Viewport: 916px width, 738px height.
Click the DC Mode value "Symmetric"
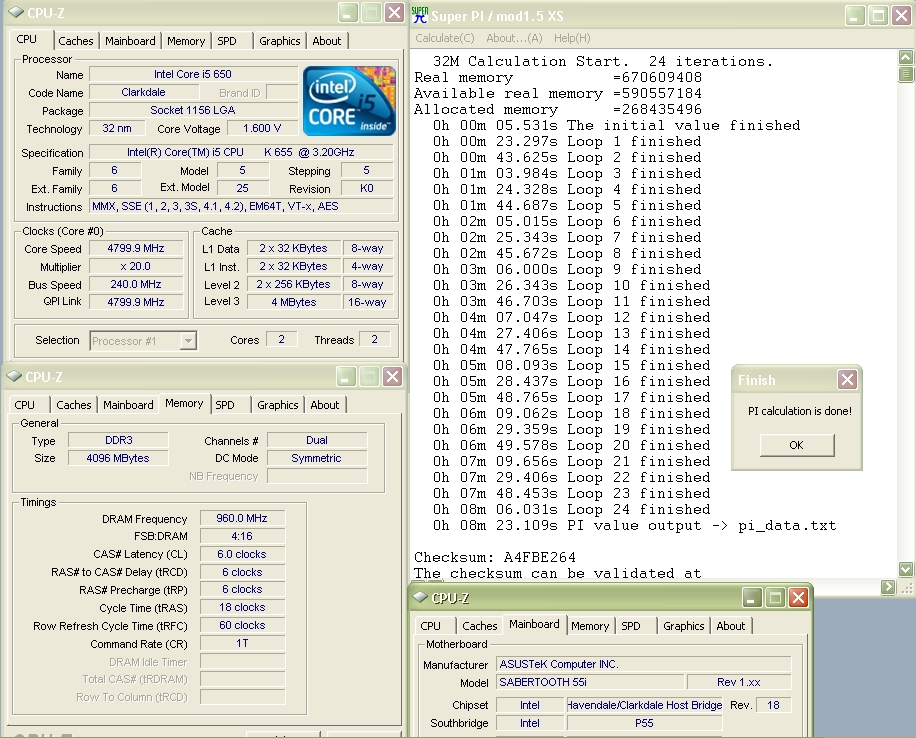tap(317, 458)
